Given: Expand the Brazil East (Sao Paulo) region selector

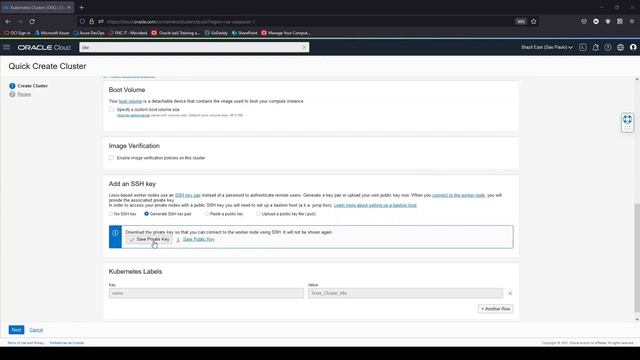Looking at the screenshot, I should click(x=547, y=47).
